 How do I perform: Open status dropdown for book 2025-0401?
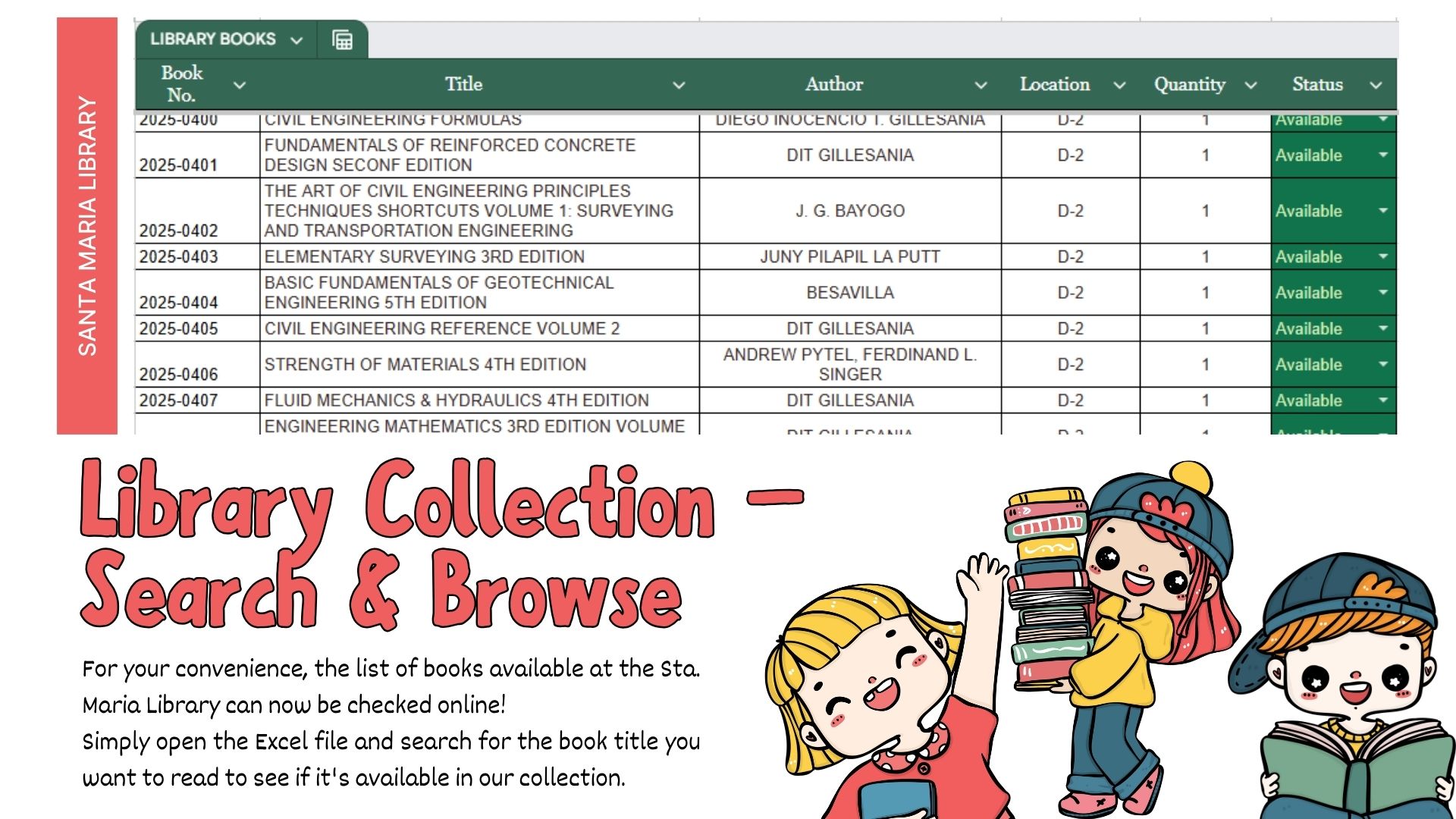tap(1383, 155)
